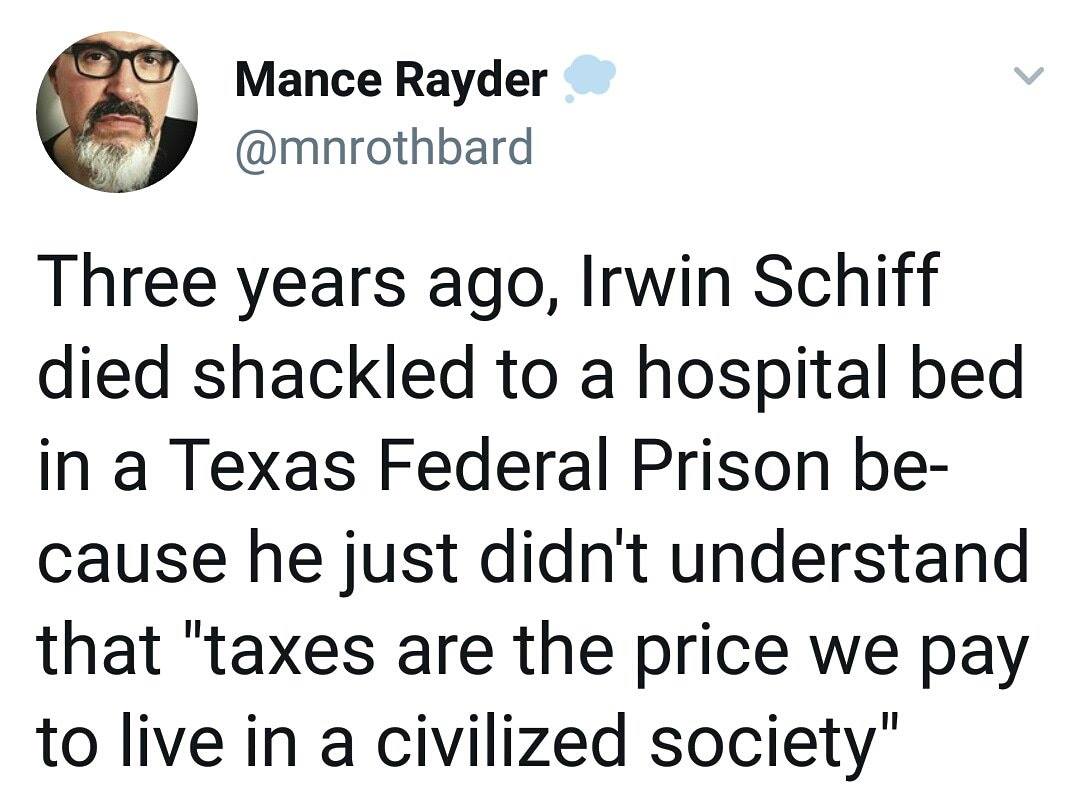
Task: Click the cloud badge beside the name
Action: [587, 79]
